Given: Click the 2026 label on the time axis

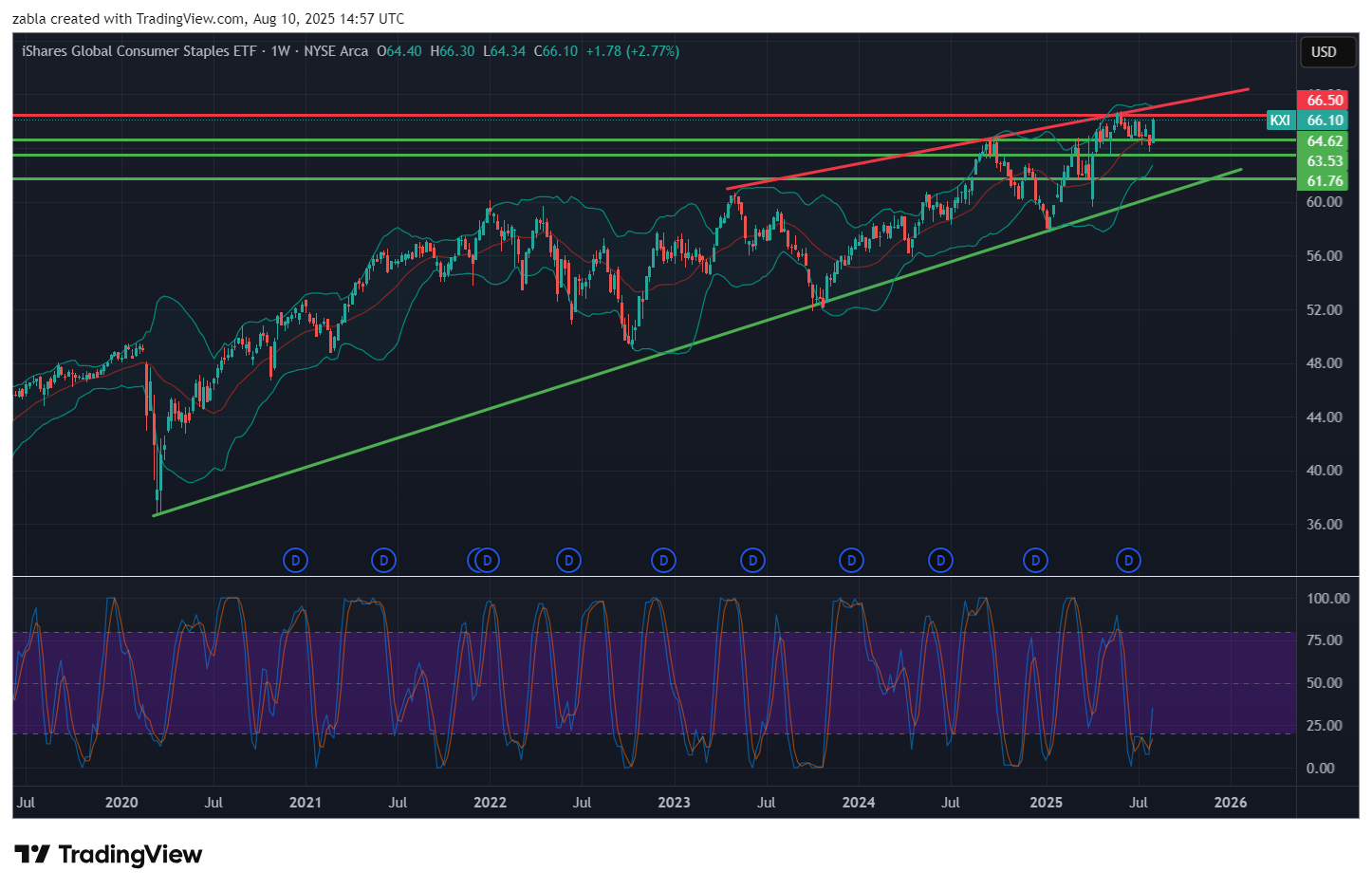Looking at the screenshot, I should [x=1231, y=803].
